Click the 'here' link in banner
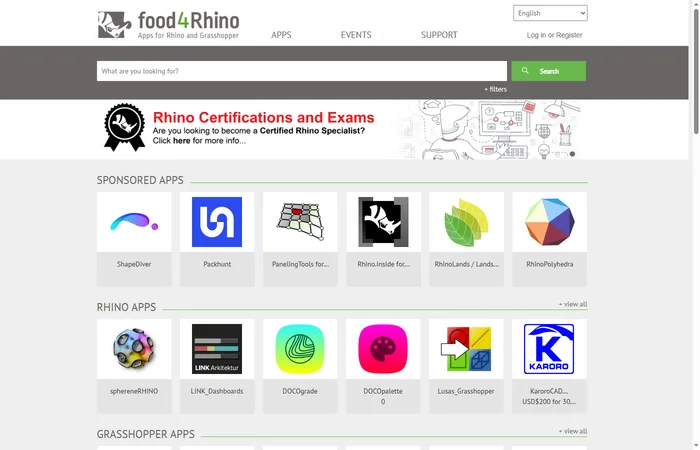The image size is (700, 450). coord(181,141)
